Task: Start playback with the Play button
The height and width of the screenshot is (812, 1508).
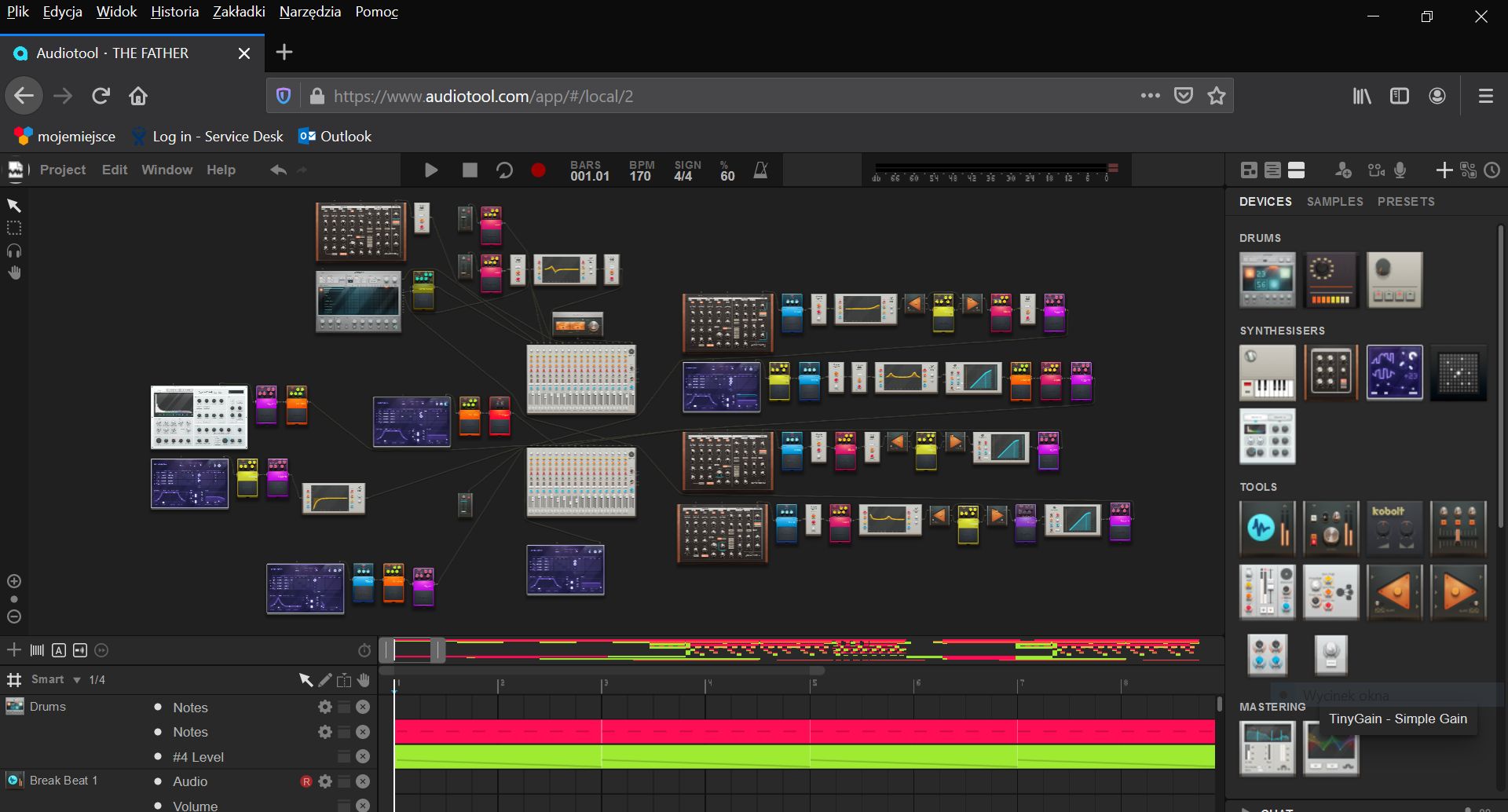Action: pyautogui.click(x=430, y=169)
